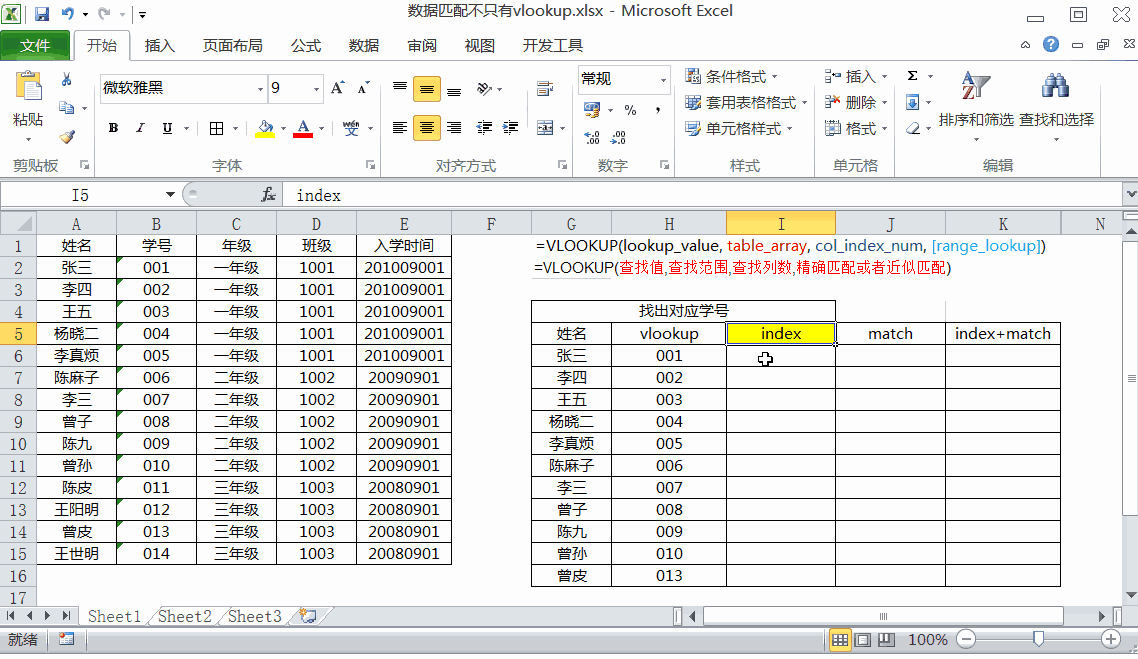Open the Find and Select binoculars tool

[x=1056, y=102]
